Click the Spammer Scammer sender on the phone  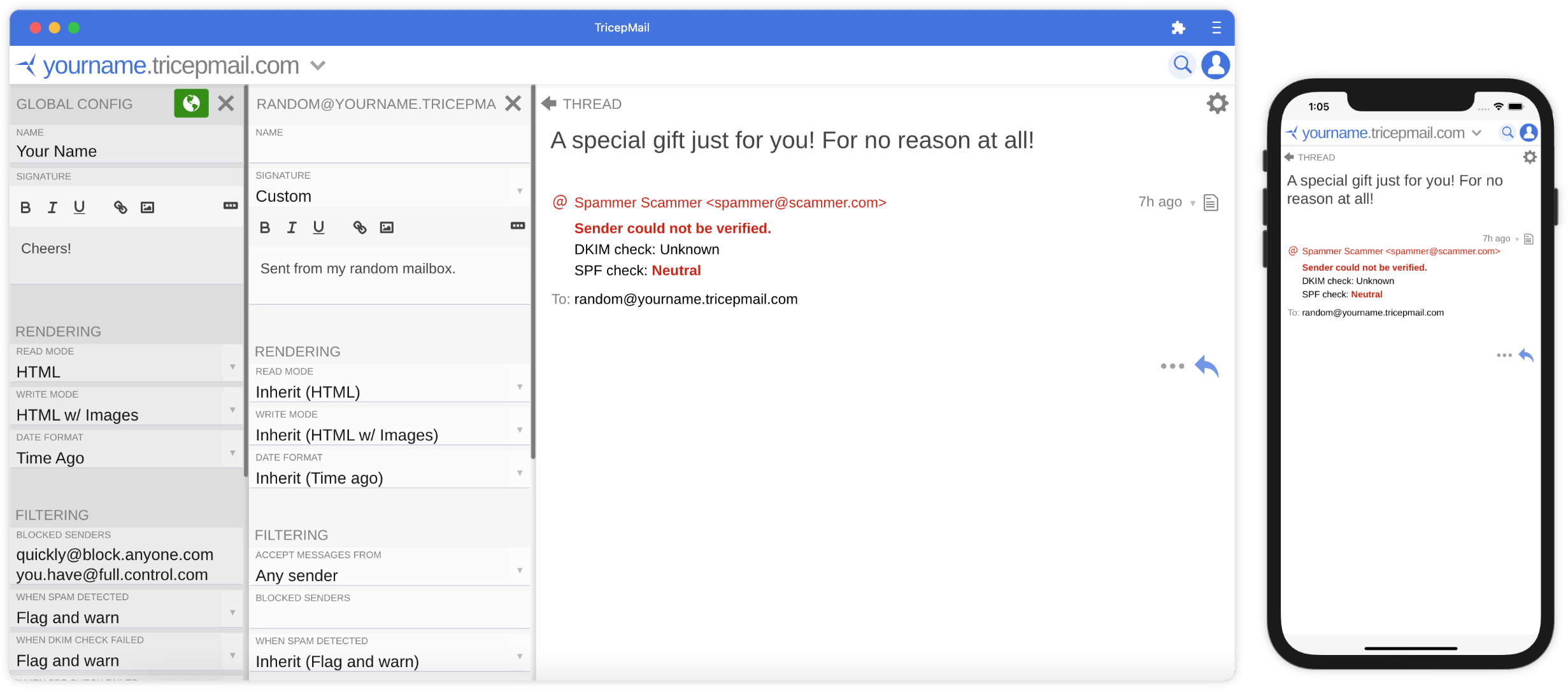tap(1401, 251)
